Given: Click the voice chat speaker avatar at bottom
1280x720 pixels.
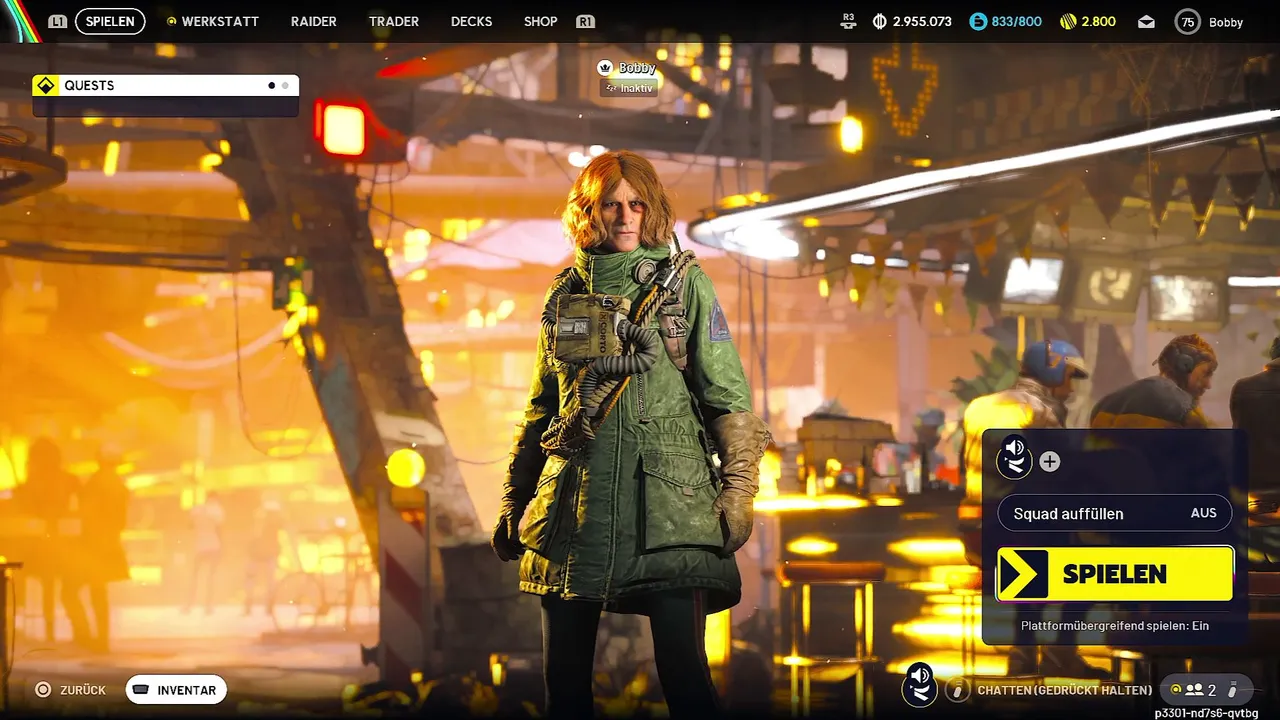Looking at the screenshot, I should tap(920, 685).
